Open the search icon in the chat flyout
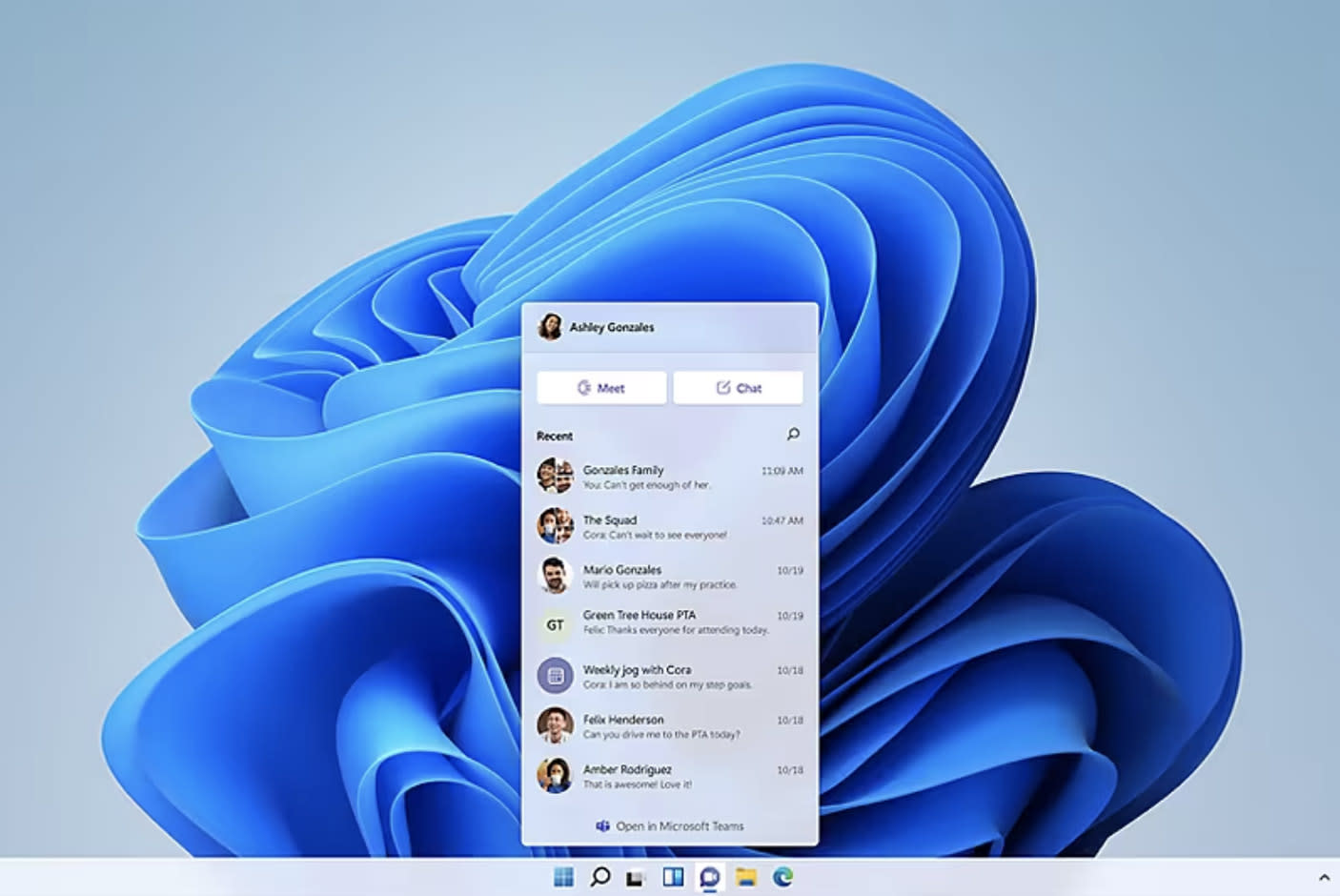Screen dimensions: 1340x896 point(793,435)
